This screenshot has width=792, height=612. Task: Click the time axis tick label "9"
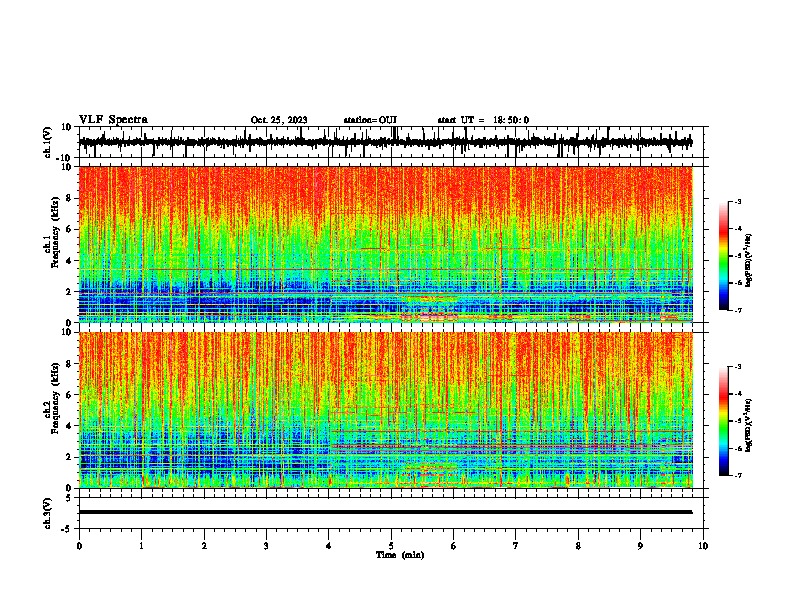click(x=640, y=546)
